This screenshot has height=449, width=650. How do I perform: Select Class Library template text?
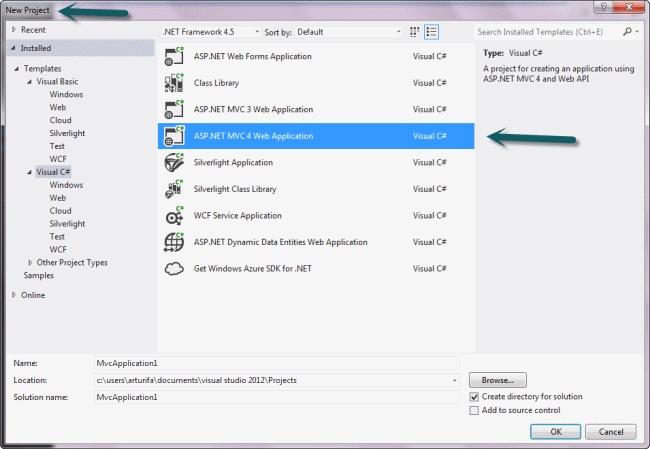coord(216,83)
